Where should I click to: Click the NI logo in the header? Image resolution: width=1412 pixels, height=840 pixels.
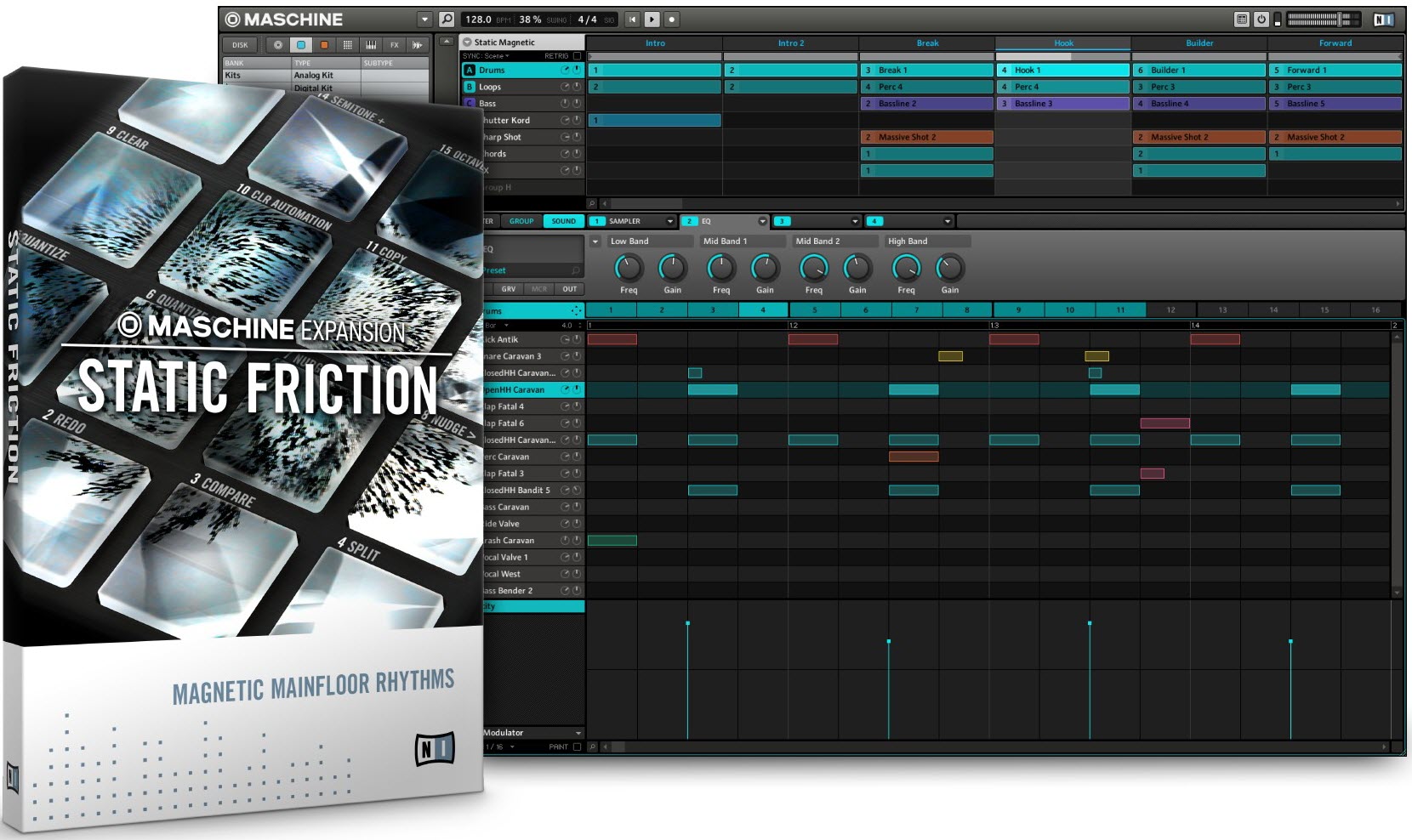tap(1384, 20)
